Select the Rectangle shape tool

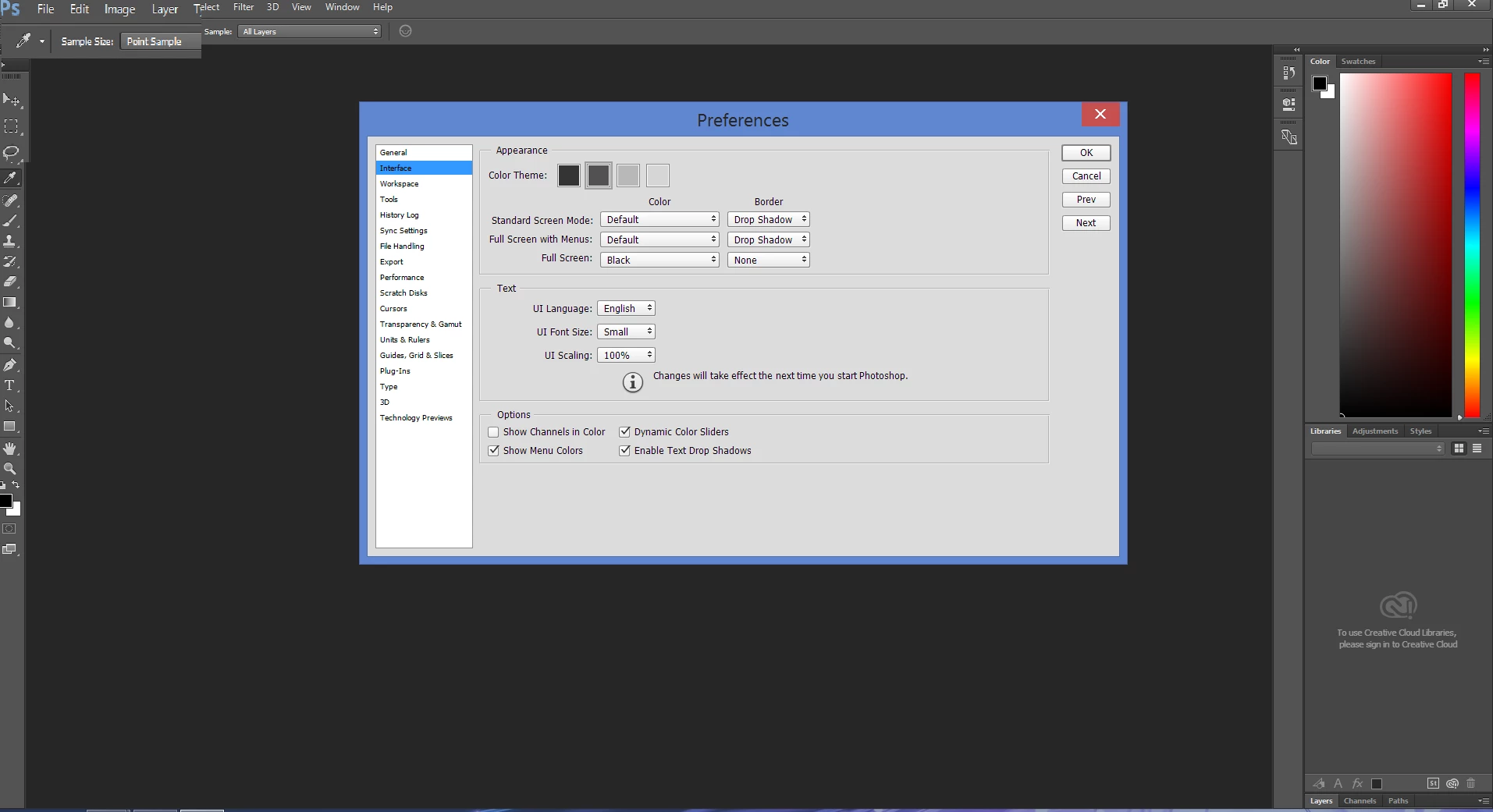[x=11, y=427]
